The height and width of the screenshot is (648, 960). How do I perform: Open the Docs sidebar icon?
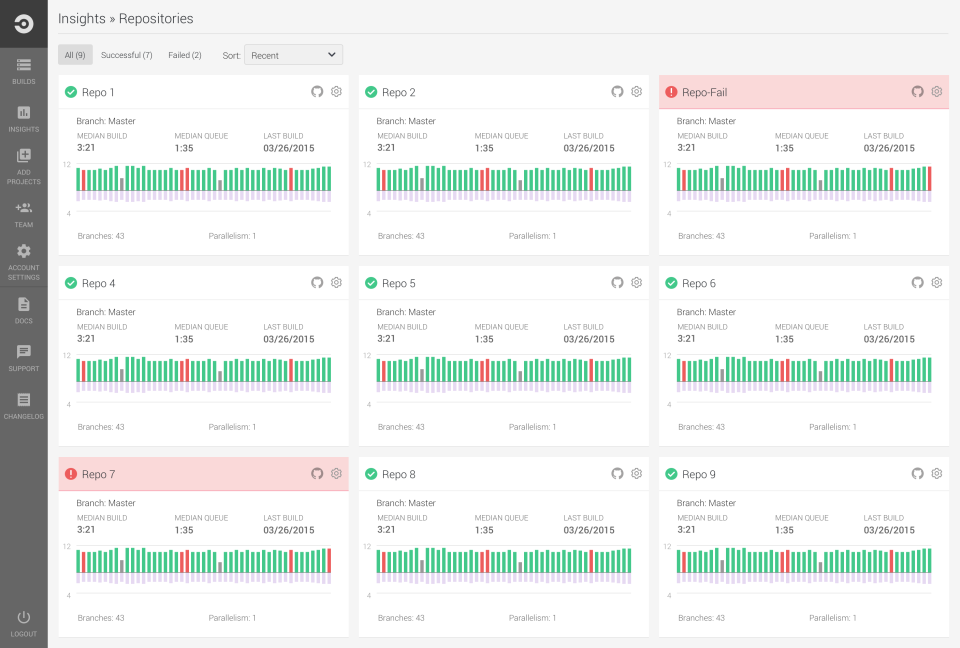coord(23,305)
